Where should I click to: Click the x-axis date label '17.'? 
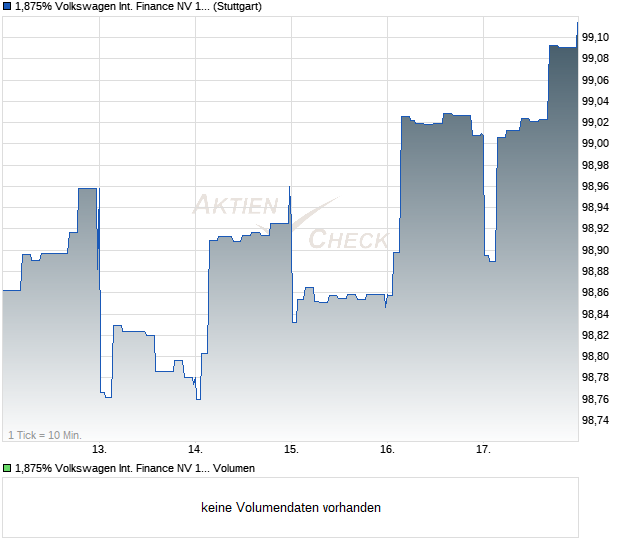(483, 450)
